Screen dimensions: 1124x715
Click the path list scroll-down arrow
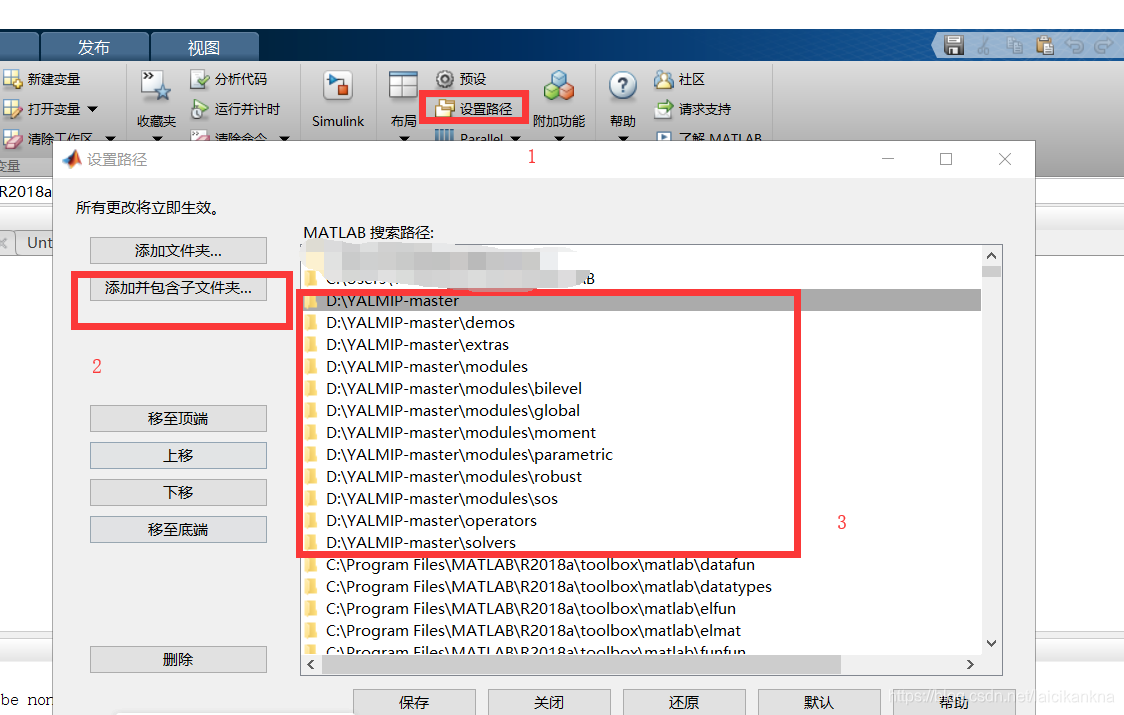coord(991,643)
